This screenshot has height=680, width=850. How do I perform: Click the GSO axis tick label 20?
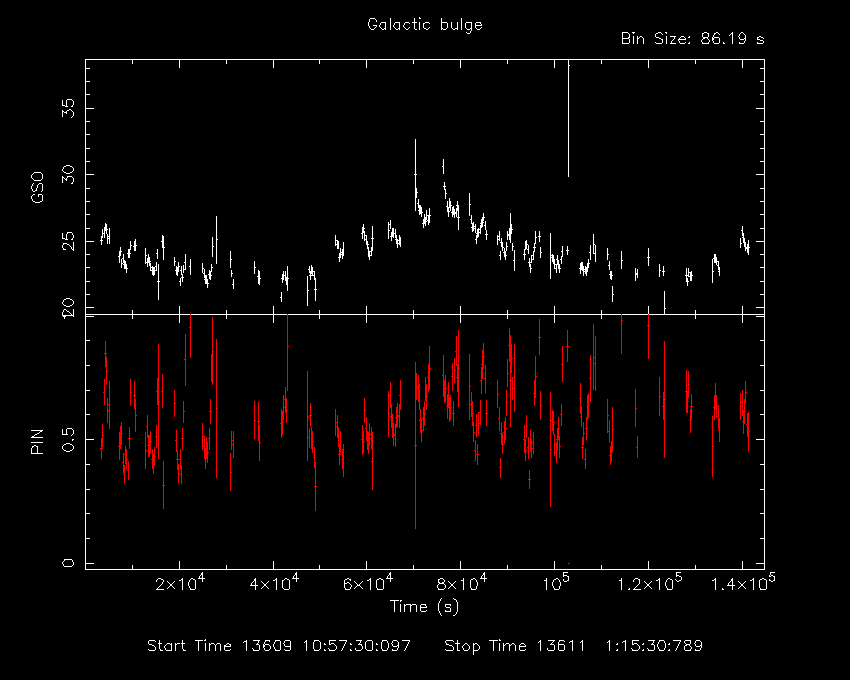click(x=69, y=308)
